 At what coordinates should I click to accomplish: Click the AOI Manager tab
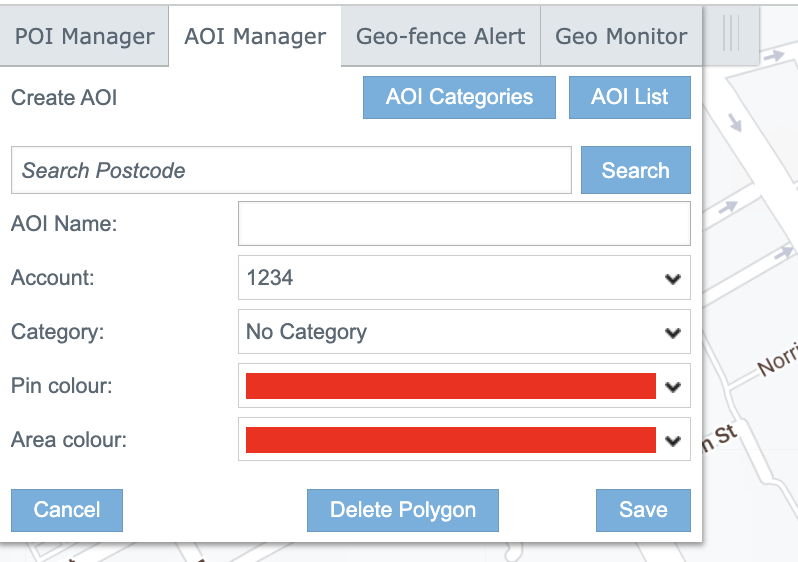[255, 37]
